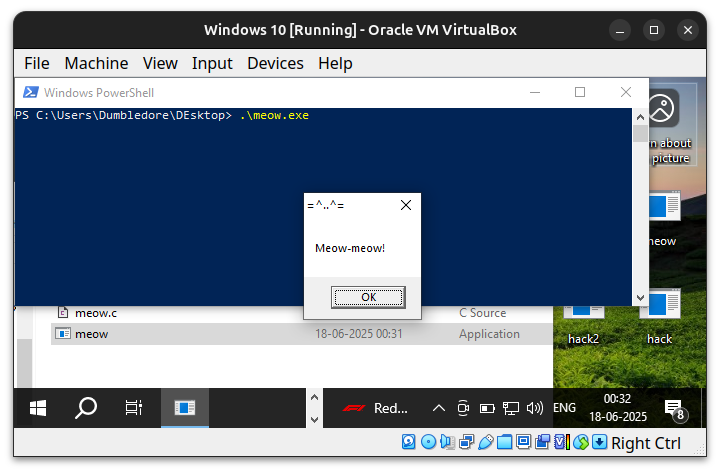
Task: Minimize the VirtualBox window
Action: coord(620,30)
